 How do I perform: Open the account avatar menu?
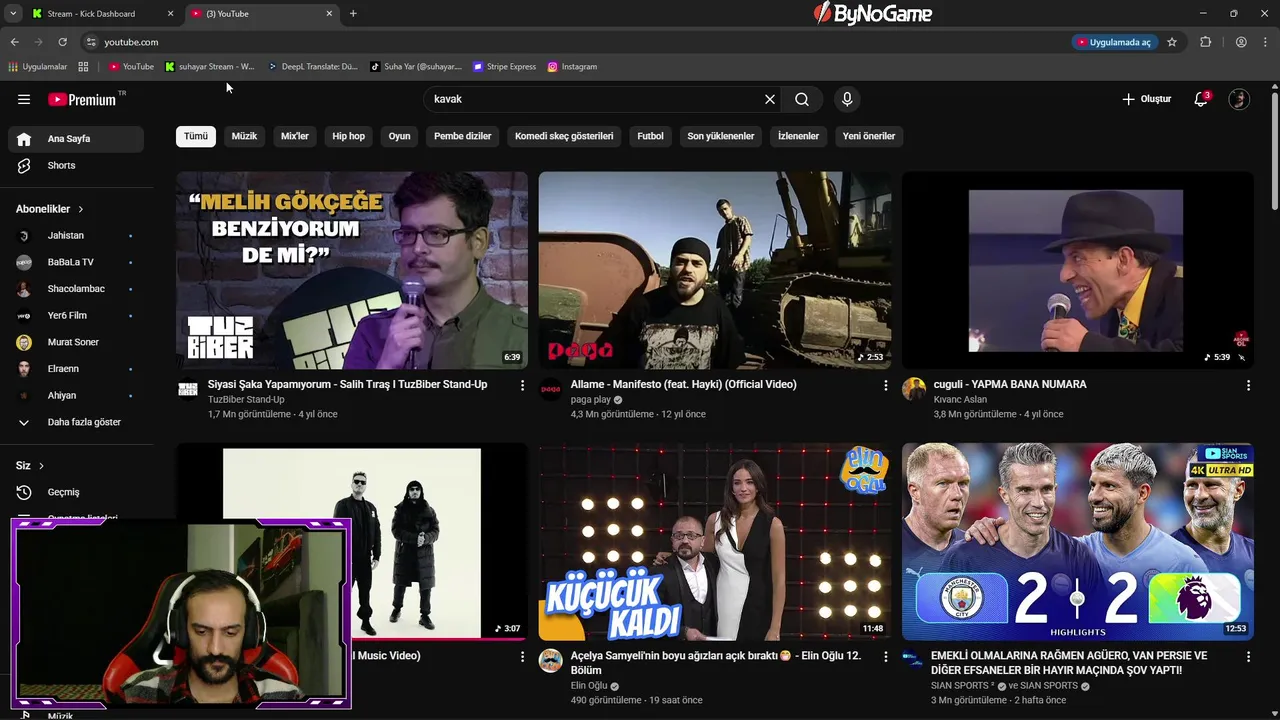click(x=1239, y=99)
